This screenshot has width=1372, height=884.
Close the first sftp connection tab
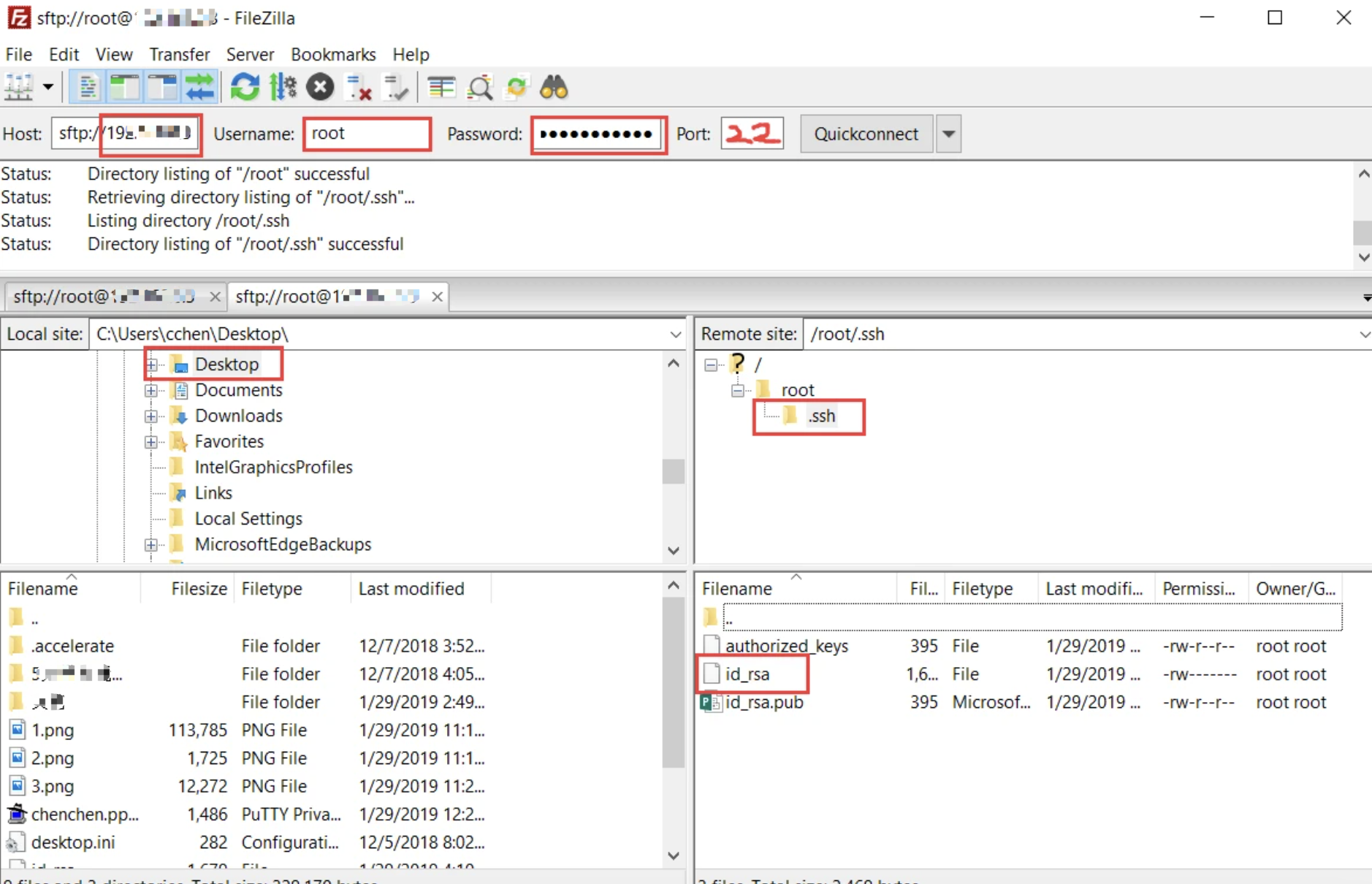[215, 297]
